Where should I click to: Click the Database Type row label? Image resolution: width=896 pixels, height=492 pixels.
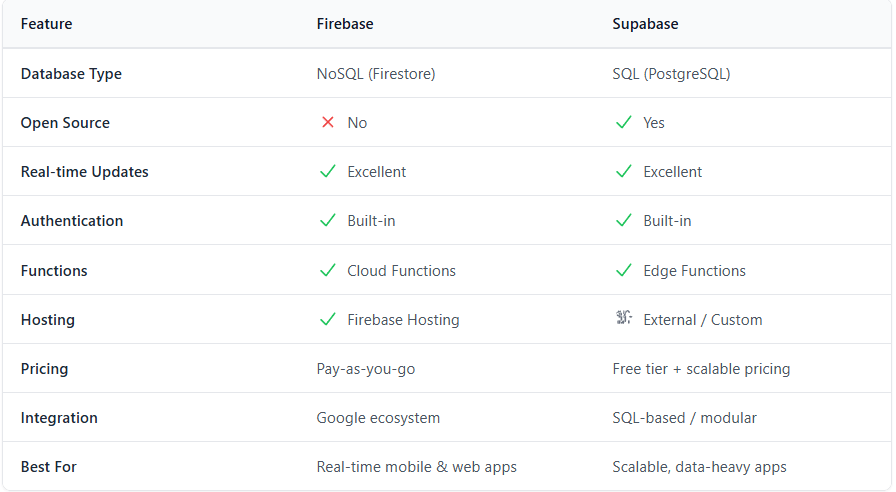(x=71, y=74)
